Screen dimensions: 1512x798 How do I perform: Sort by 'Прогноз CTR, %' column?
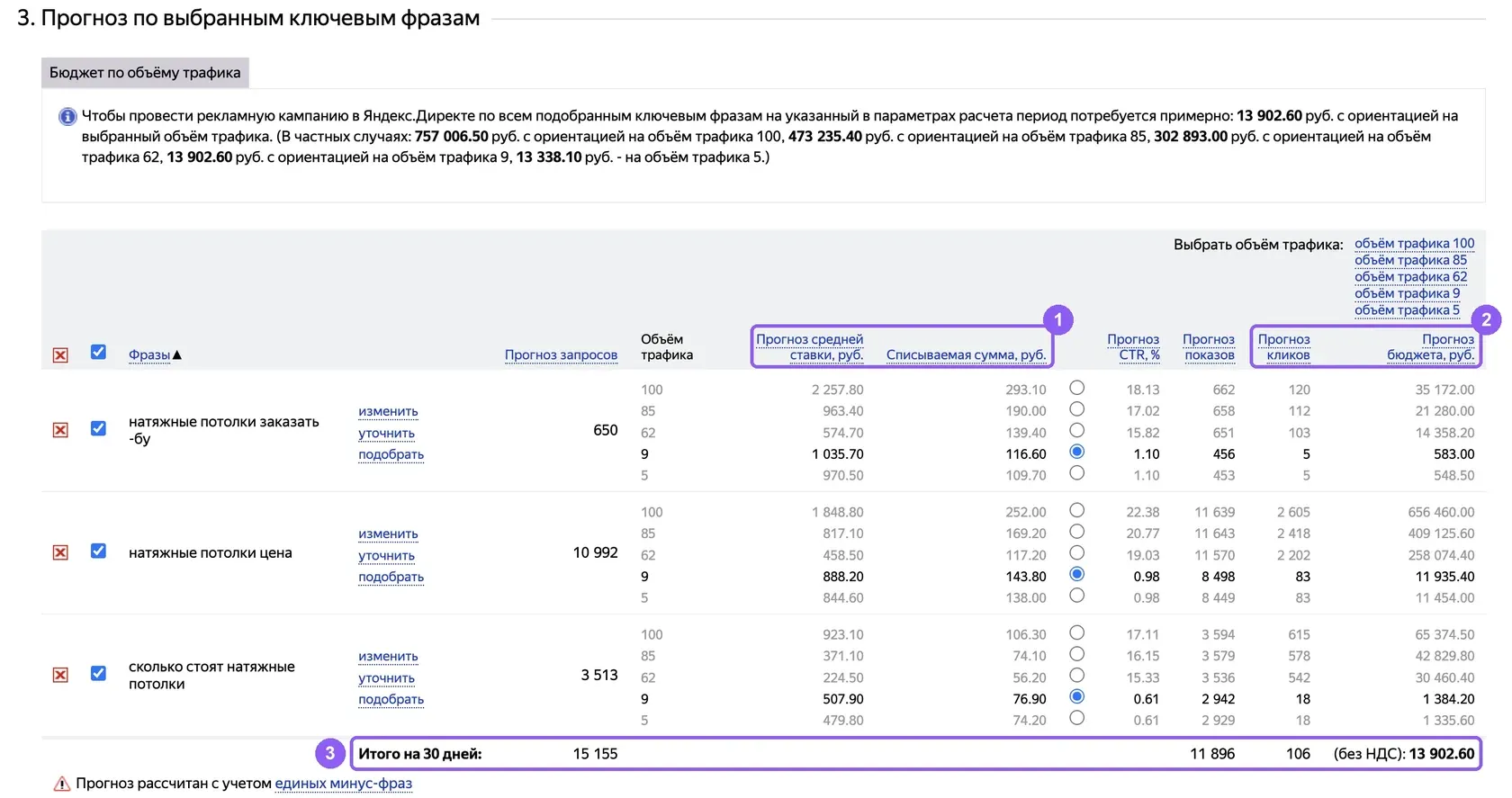[x=1133, y=347]
